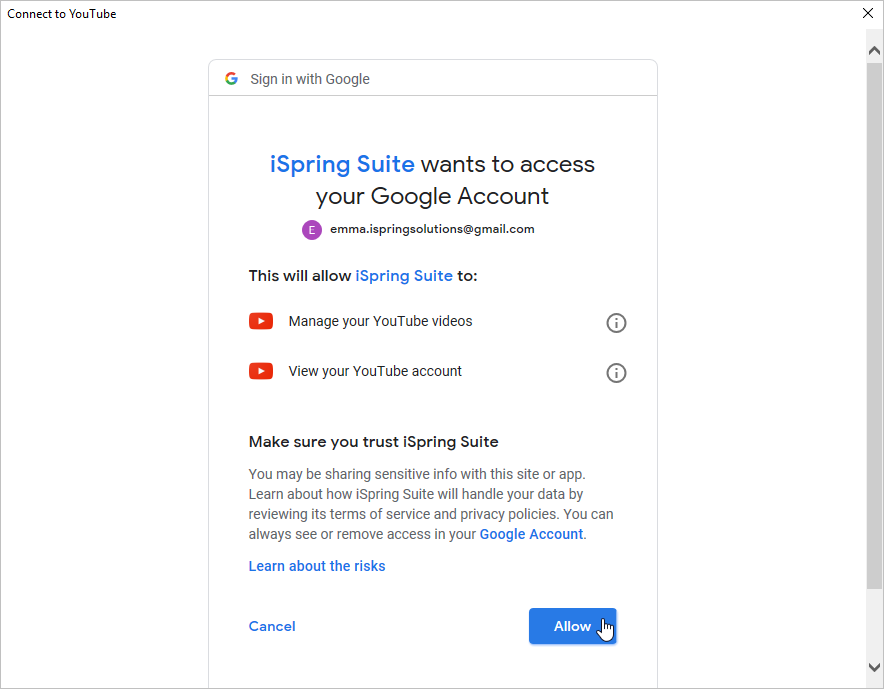884x689 pixels.
Task: Show info for Manage your YouTube videos
Action: [616, 323]
